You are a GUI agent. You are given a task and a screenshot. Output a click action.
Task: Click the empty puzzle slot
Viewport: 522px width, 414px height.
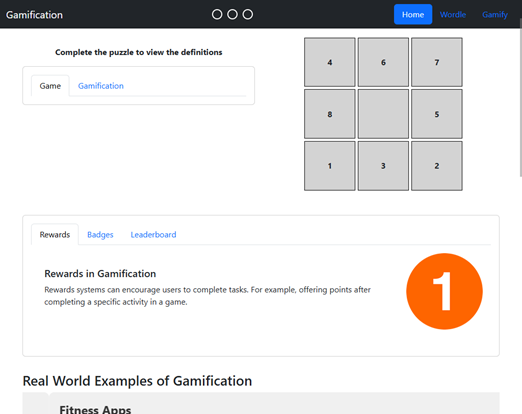pos(383,114)
